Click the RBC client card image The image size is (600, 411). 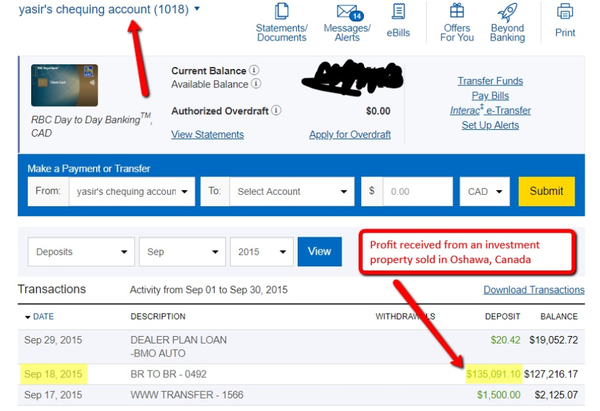pyautogui.click(x=64, y=85)
